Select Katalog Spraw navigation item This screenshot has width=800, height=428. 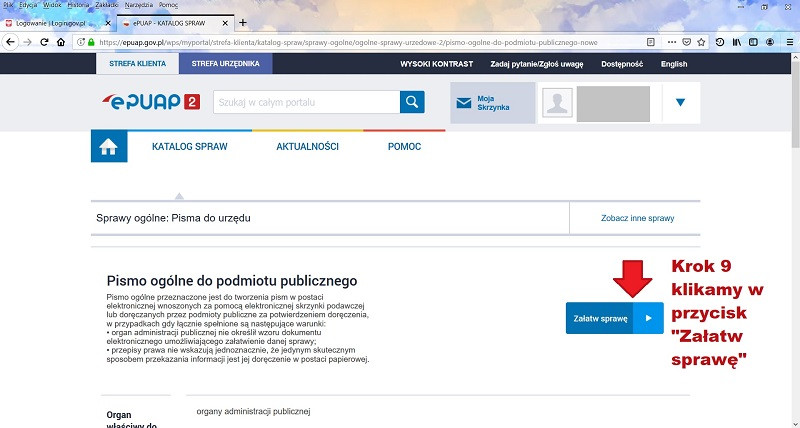(x=189, y=146)
